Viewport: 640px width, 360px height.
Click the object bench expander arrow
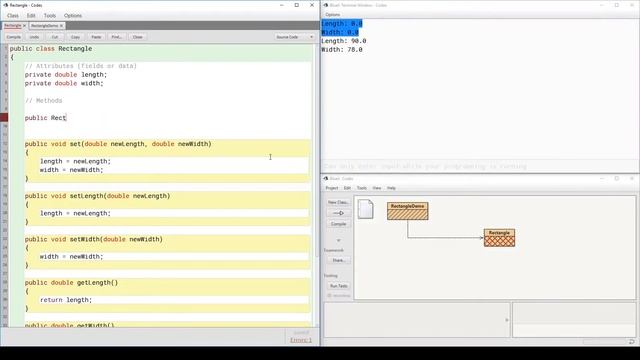click(x=507, y=320)
